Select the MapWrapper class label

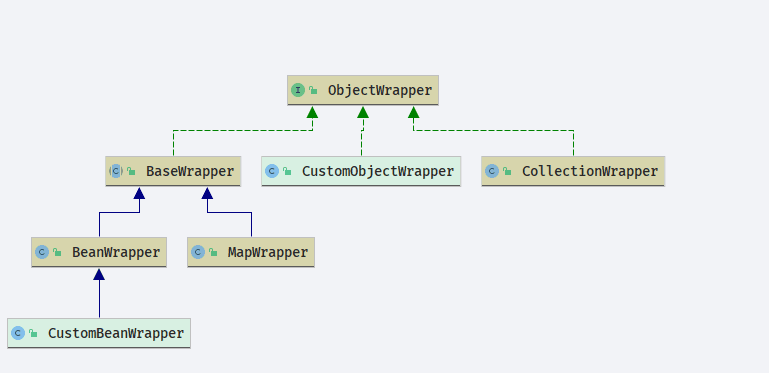click(268, 252)
